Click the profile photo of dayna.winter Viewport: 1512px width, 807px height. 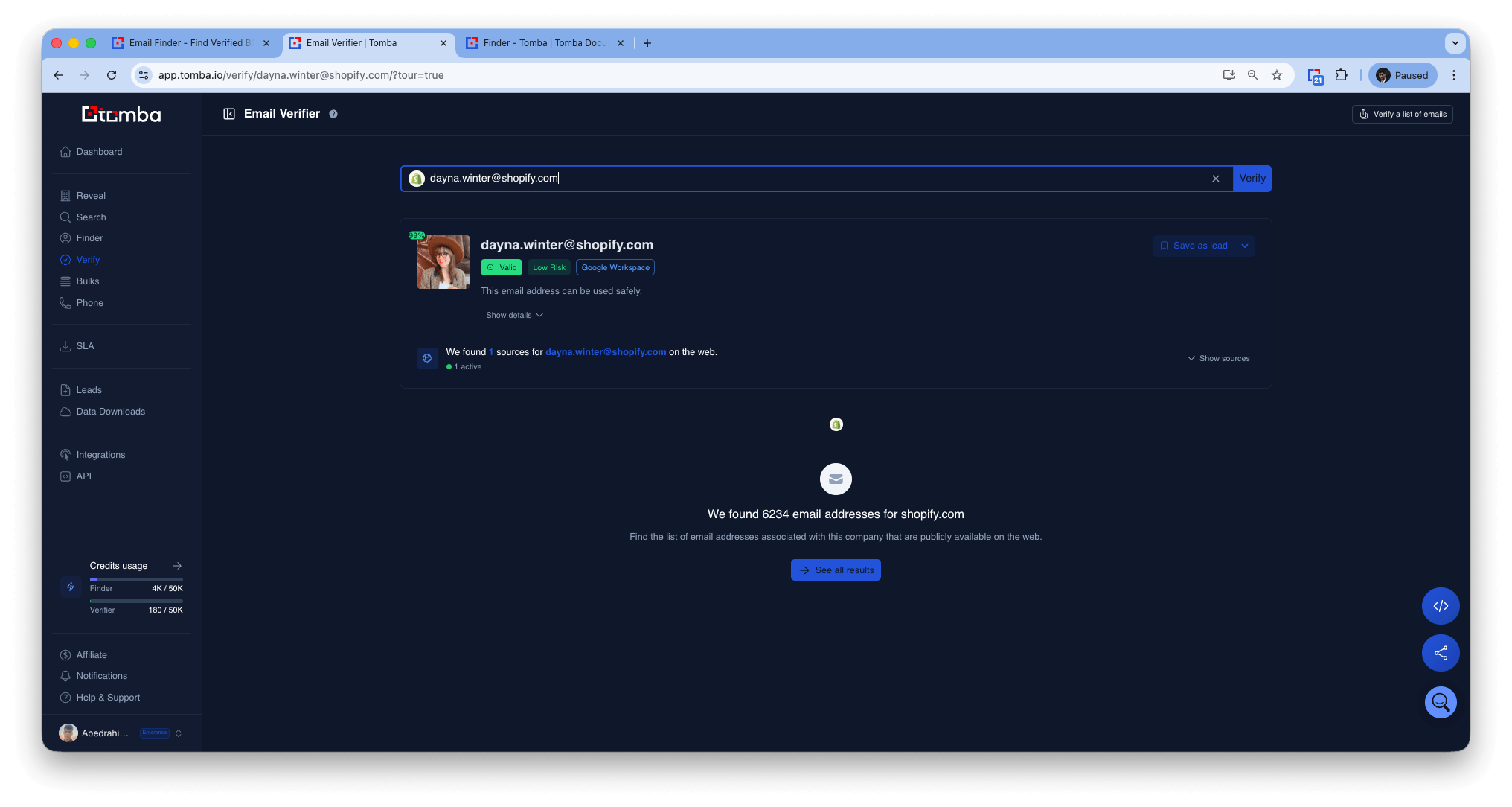coord(443,262)
